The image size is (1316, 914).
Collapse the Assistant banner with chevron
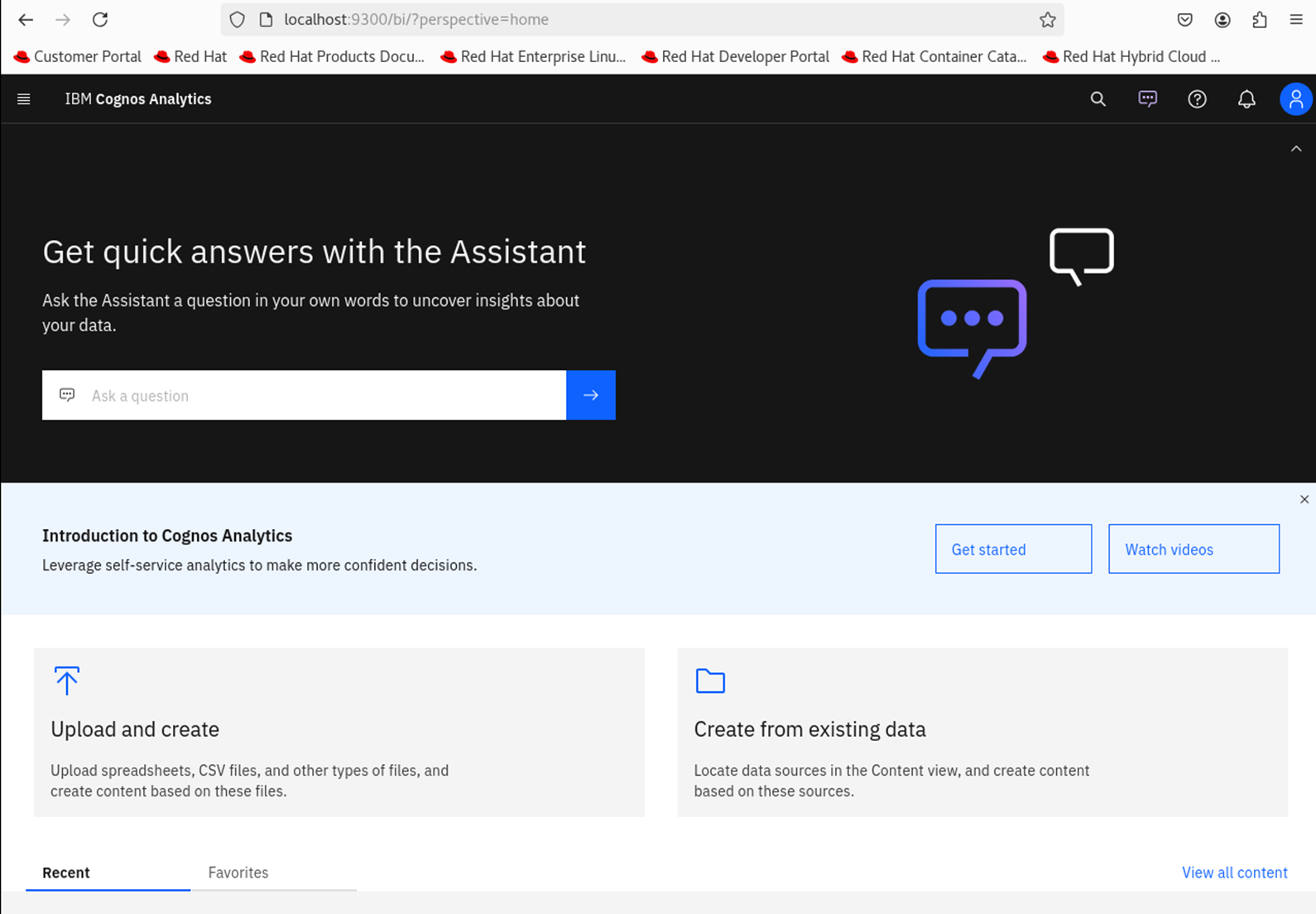[x=1296, y=149]
